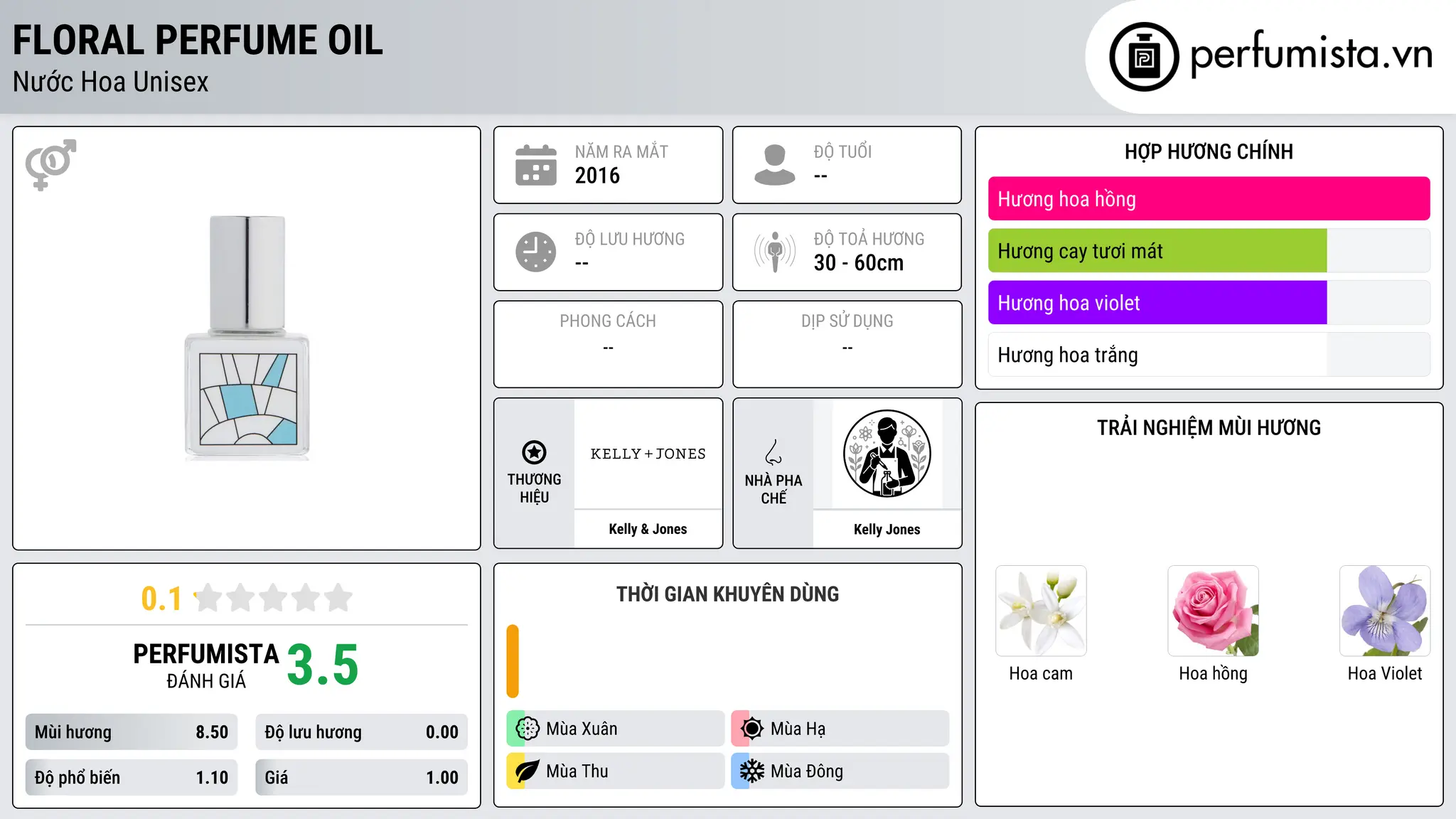The width and height of the screenshot is (1456, 819).
Task: Click the HỢP HƯƠNG CHÍNH heading
Action: pos(1209,152)
